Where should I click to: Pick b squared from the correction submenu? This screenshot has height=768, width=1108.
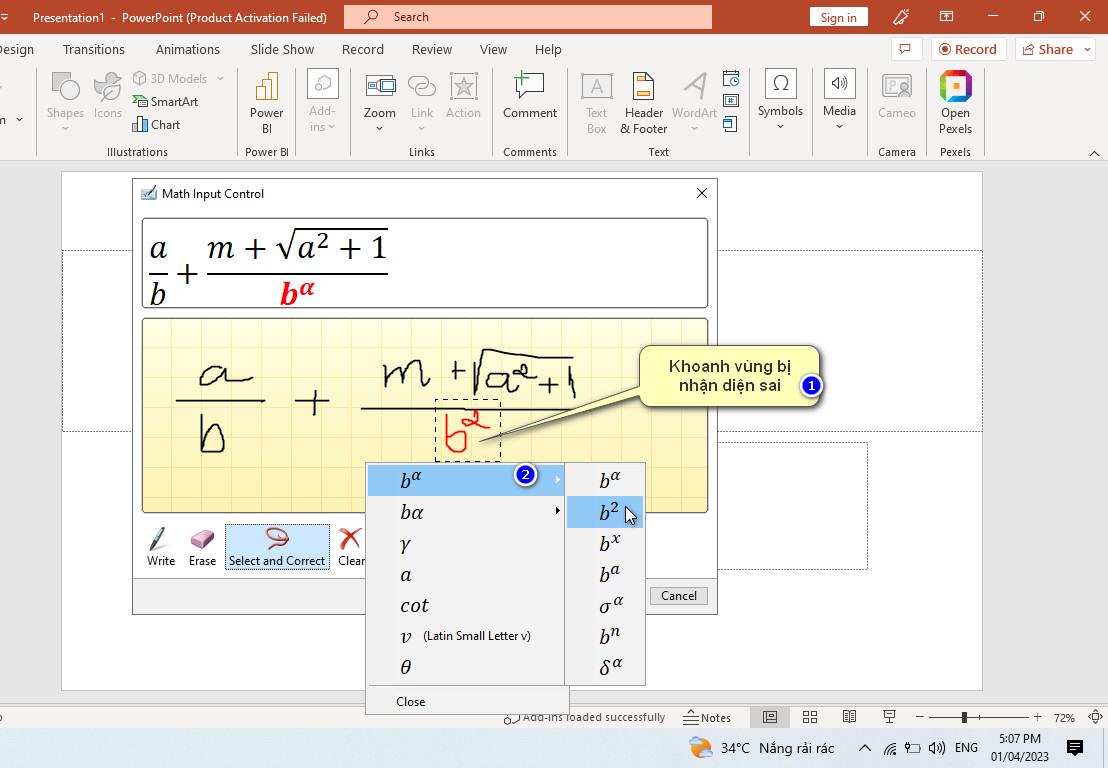[606, 512]
